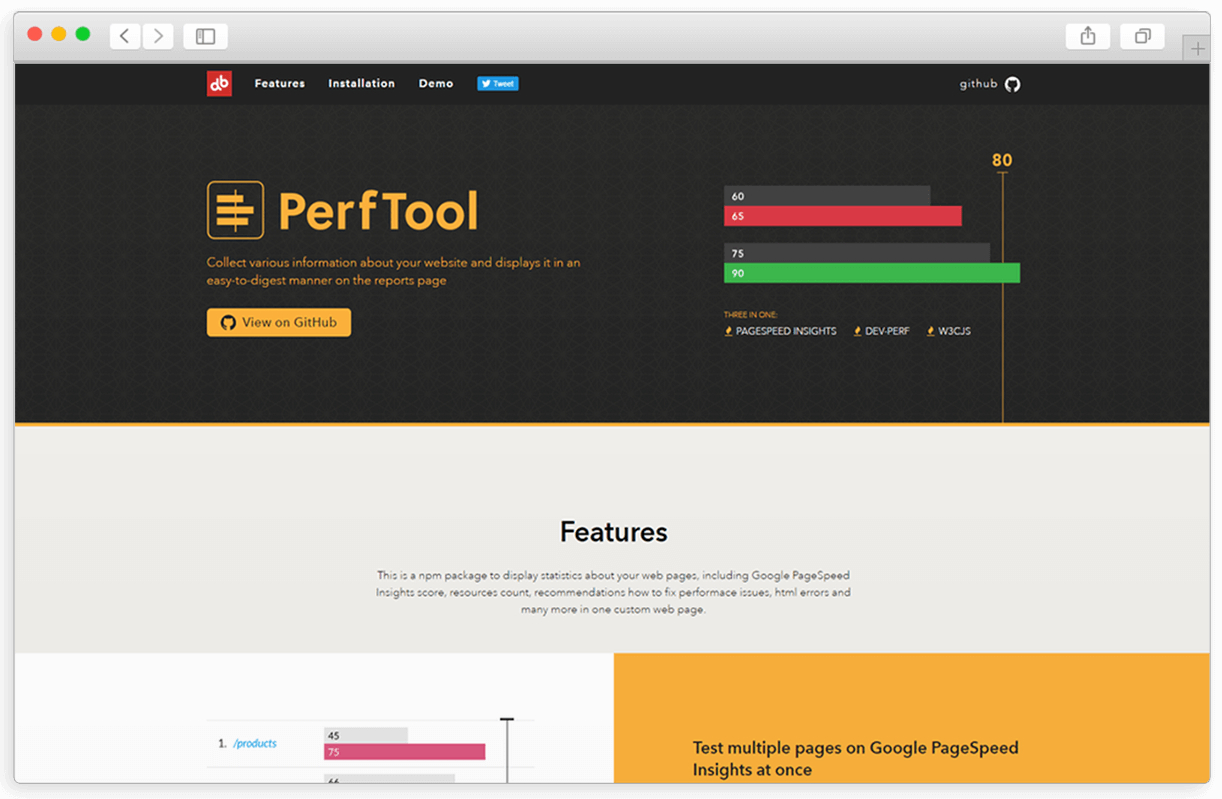The image size is (1222, 799).
Task: Select the DEV-PERF label
Action: point(888,331)
